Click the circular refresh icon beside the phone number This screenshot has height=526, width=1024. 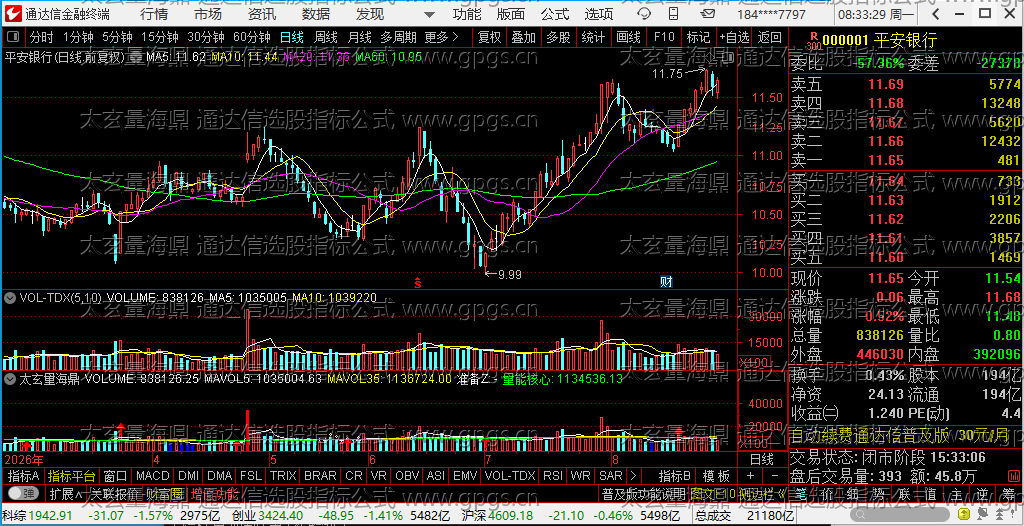pyautogui.click(x=644, y=14)
